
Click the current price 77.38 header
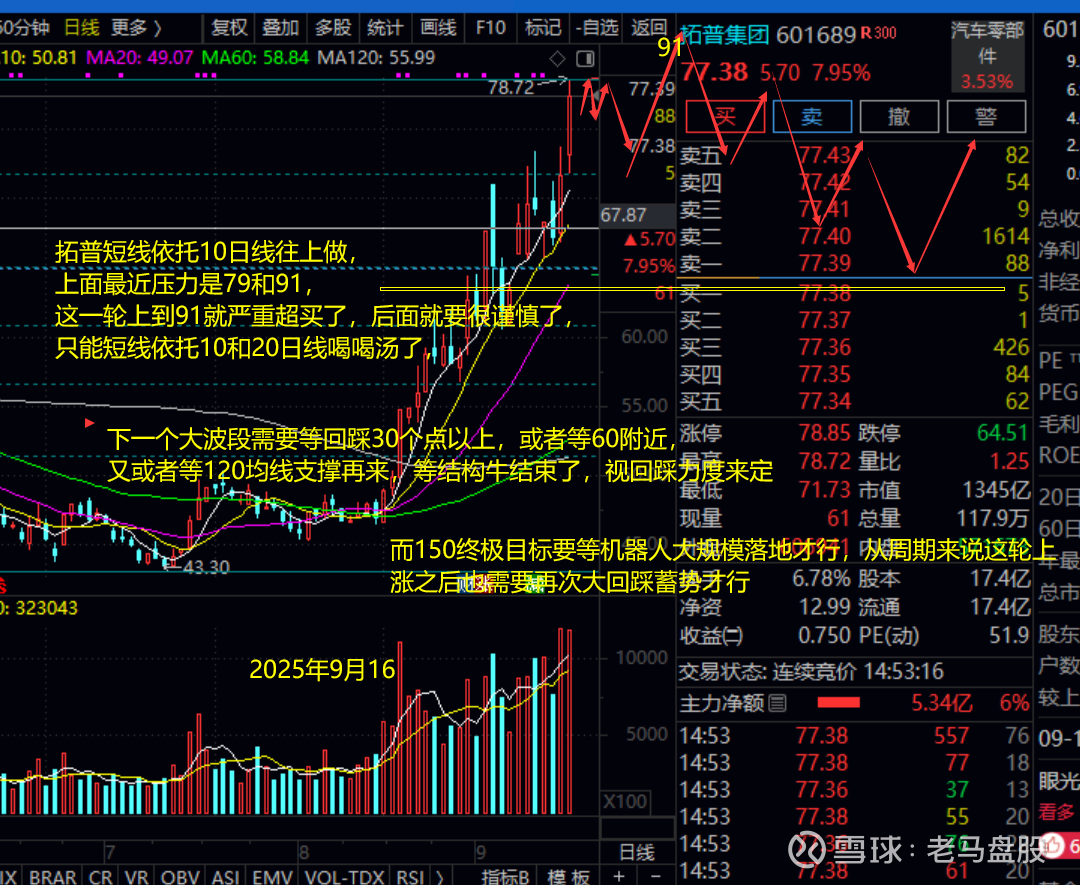pyautogui.click(x=714, y=72)
